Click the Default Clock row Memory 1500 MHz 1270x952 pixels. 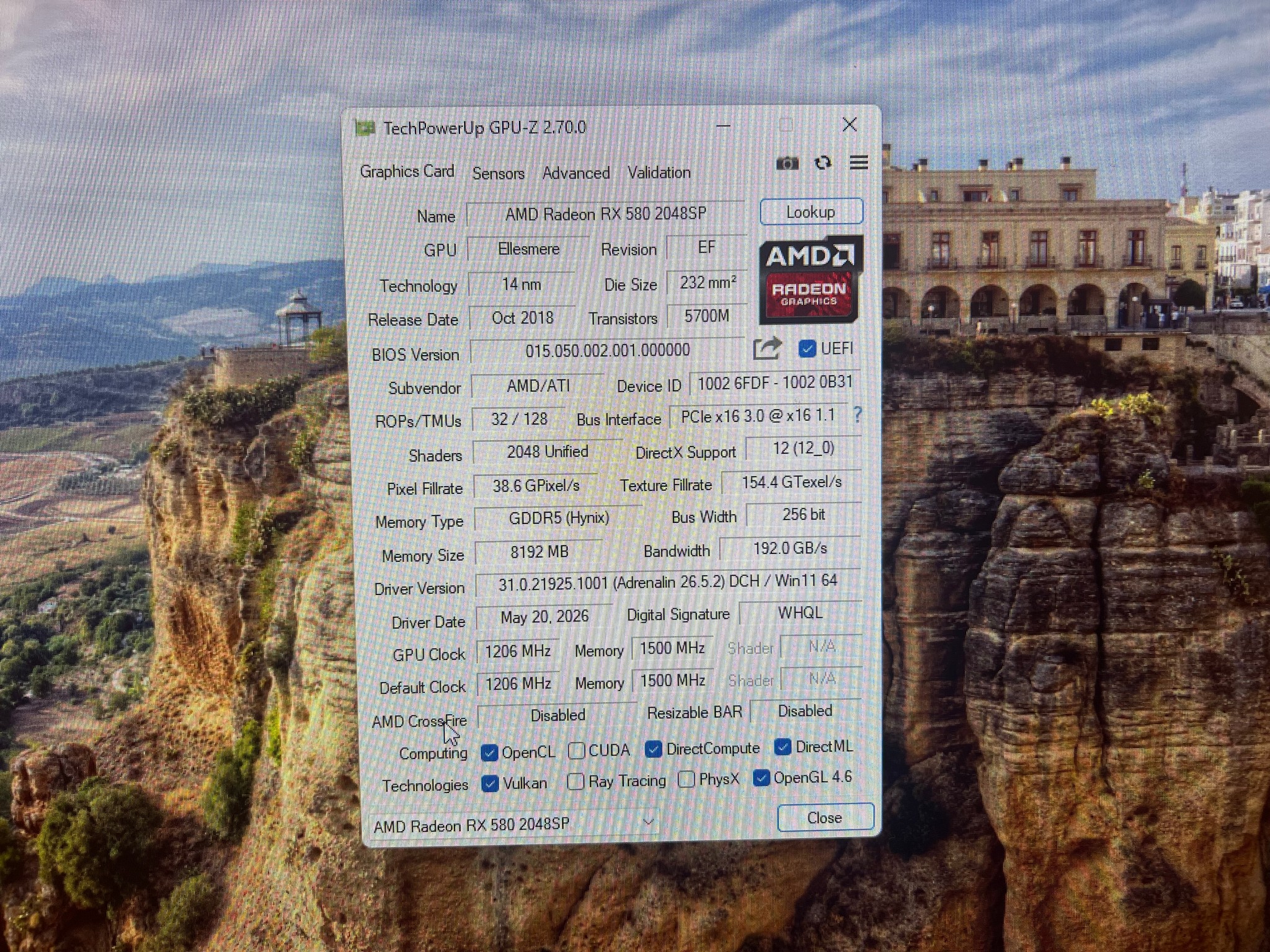pyautogui.click(x=672, y=681)
